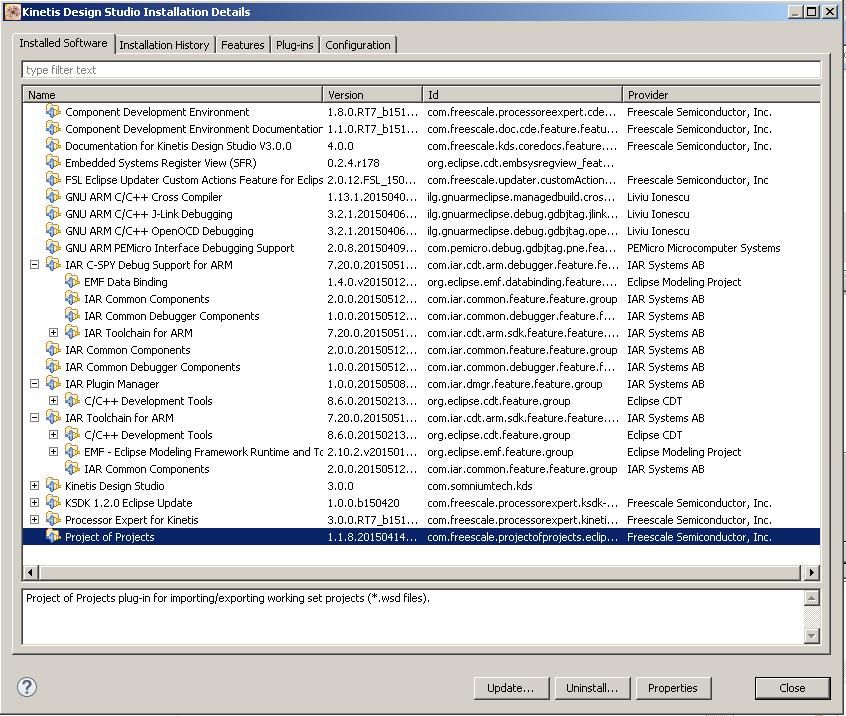Collapse IAR C-SPY Debug Support for ARM

(x=35, y=265)
